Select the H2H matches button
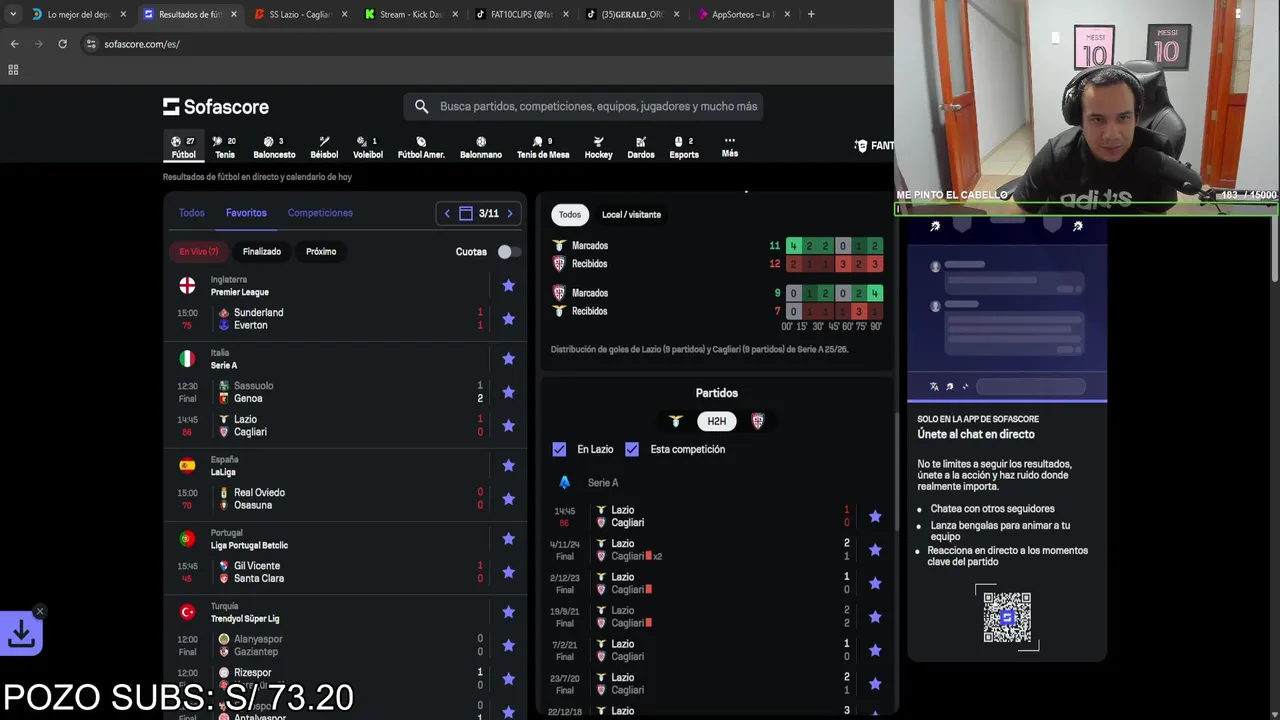1280x720 pixels. 716,421
